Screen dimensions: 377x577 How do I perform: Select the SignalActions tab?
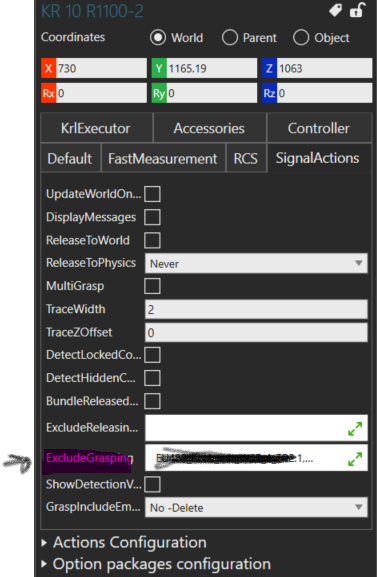point(319,158)
